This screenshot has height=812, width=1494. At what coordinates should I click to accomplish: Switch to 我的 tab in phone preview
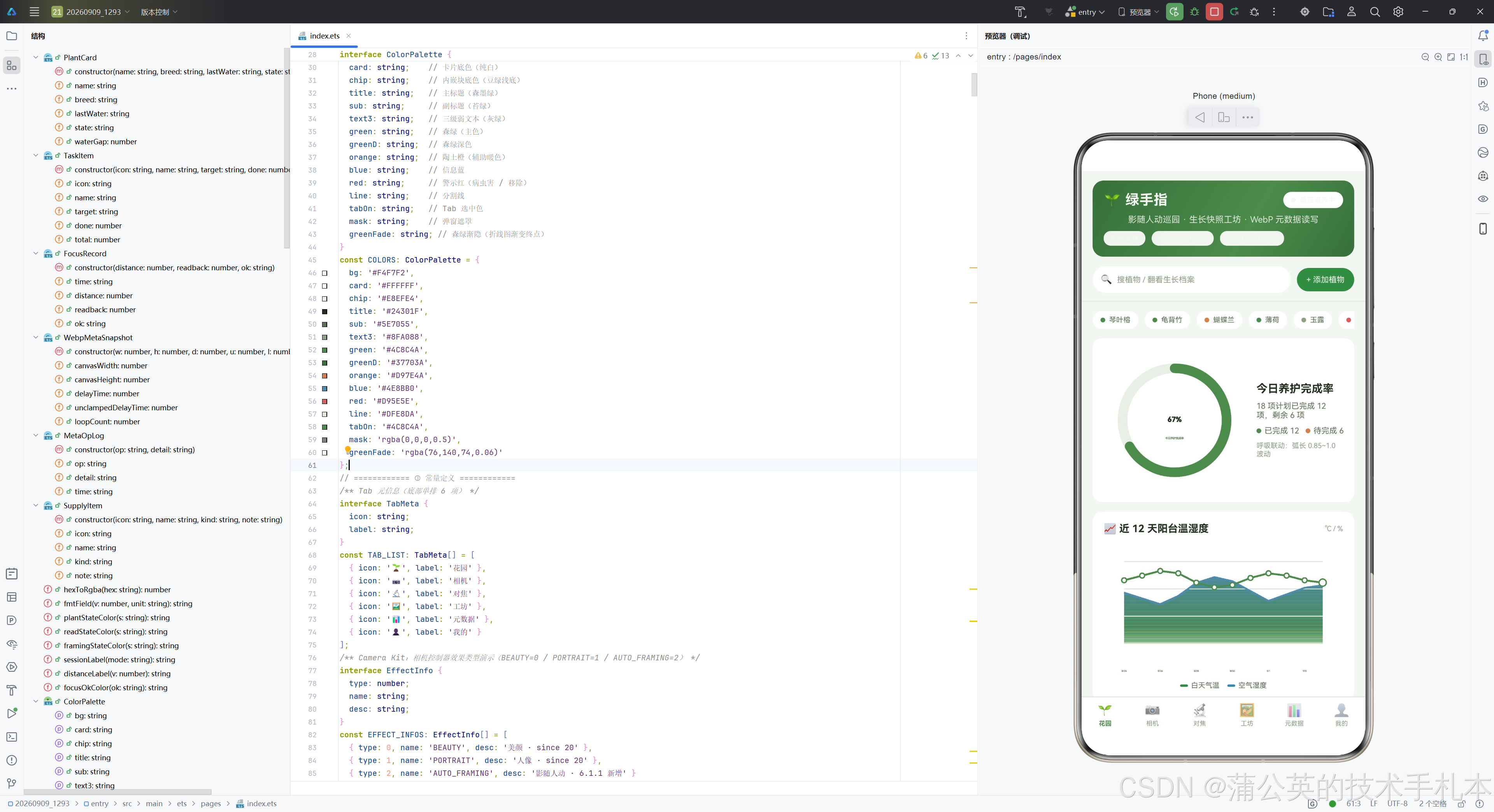pos(1341,715)
